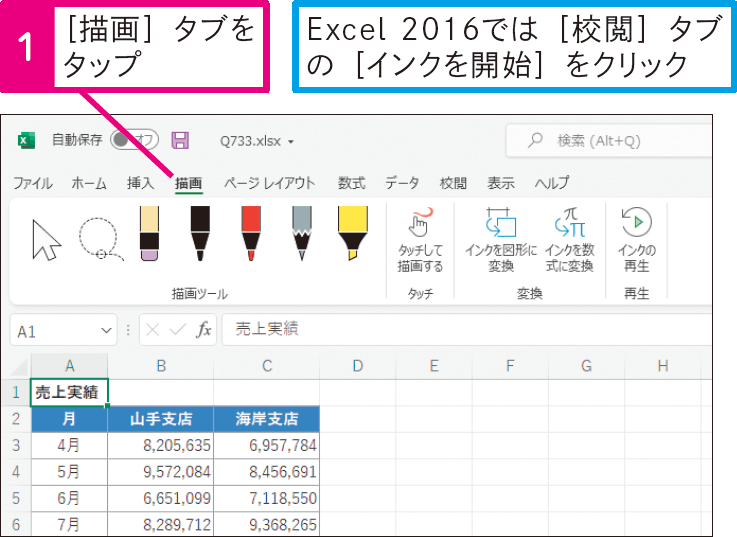
Task: Click the cell with 4月
Action: [x=70, y=445]
